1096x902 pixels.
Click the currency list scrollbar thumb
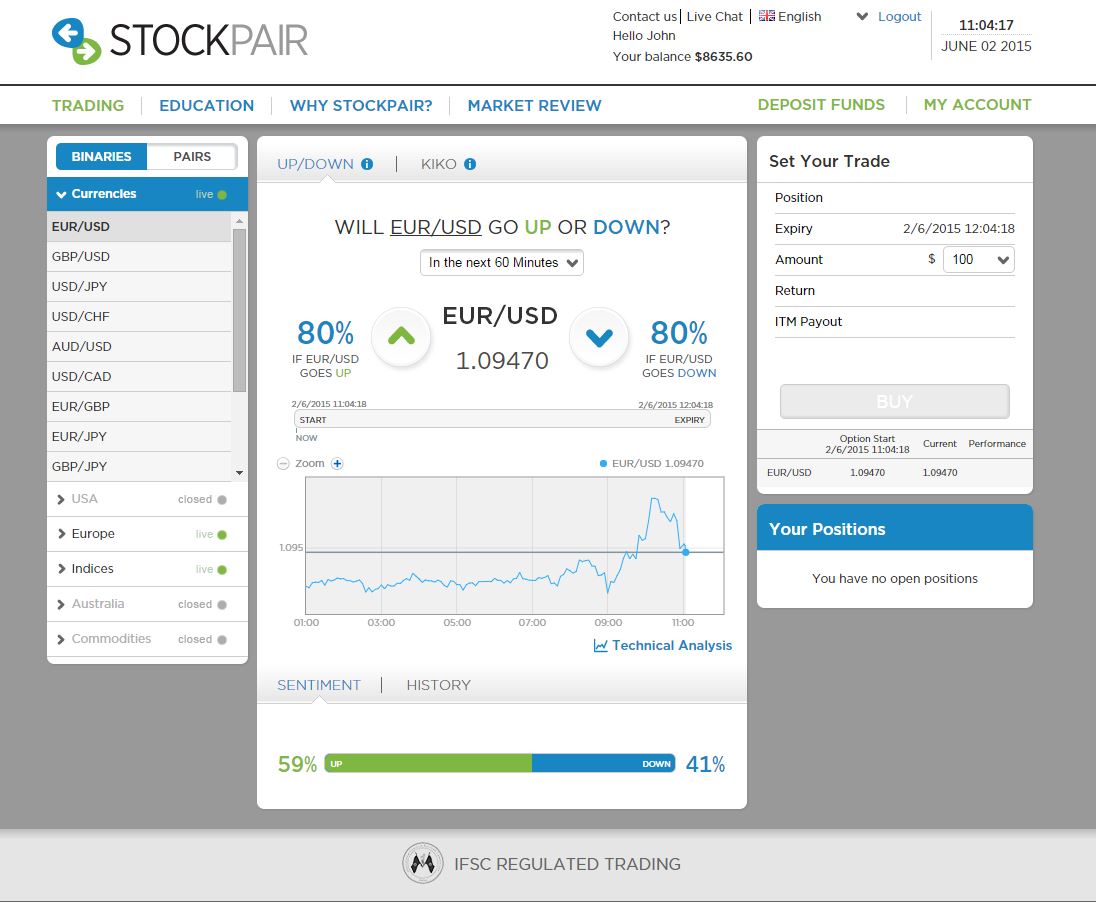point(240,310)
